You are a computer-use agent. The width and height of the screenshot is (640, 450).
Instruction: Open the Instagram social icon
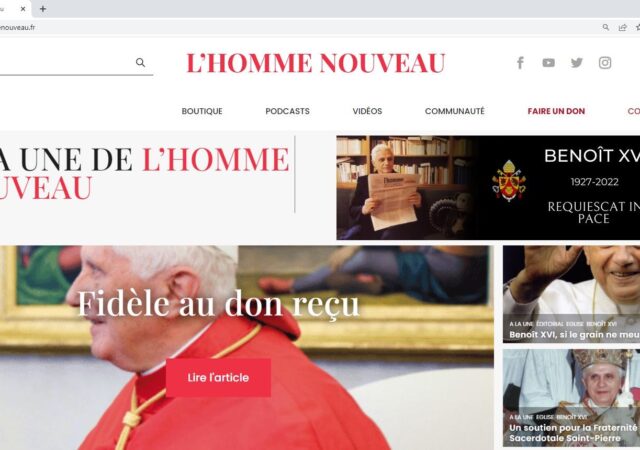coord(605,62)
